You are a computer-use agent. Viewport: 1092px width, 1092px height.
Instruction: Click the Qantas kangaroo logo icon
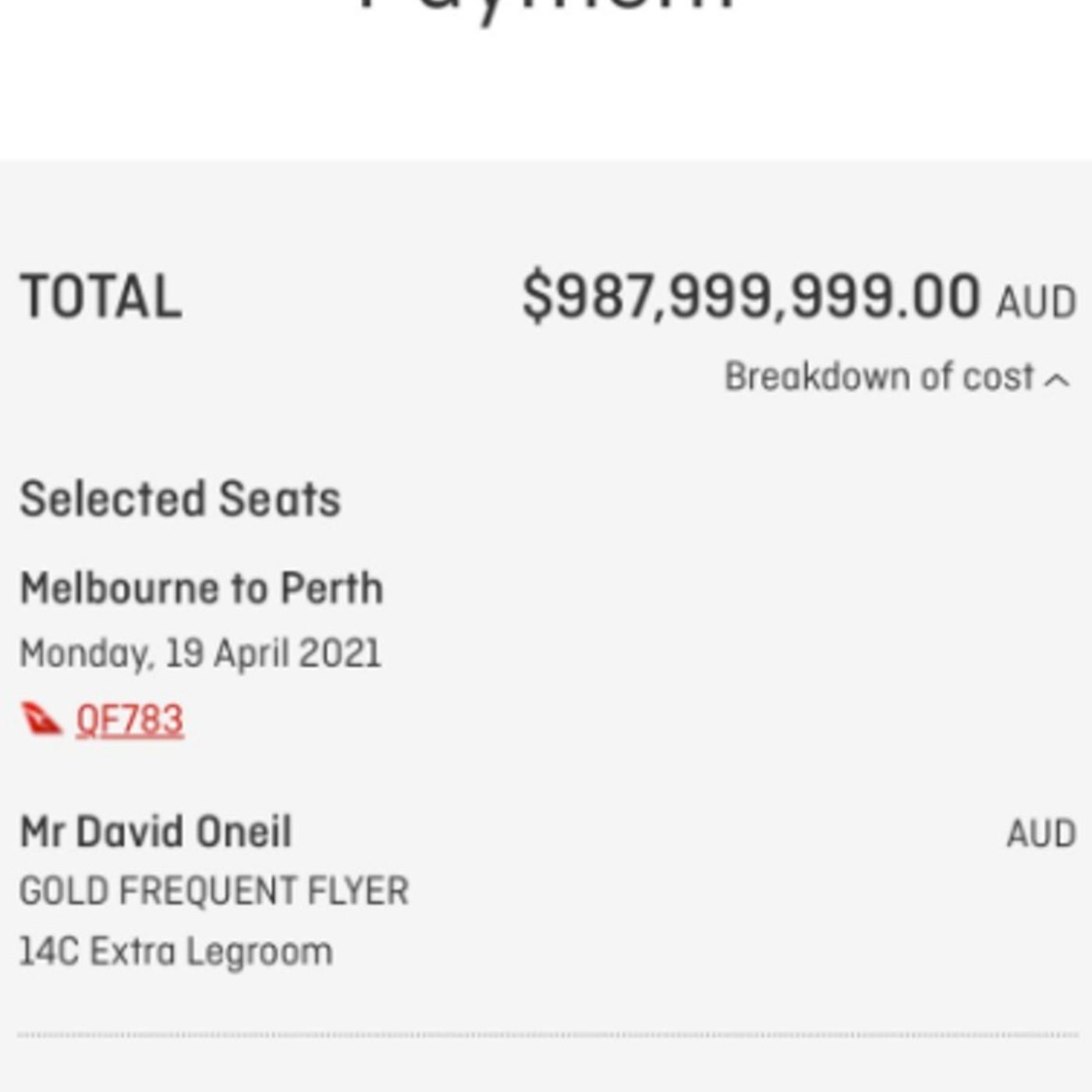point(41,718)
